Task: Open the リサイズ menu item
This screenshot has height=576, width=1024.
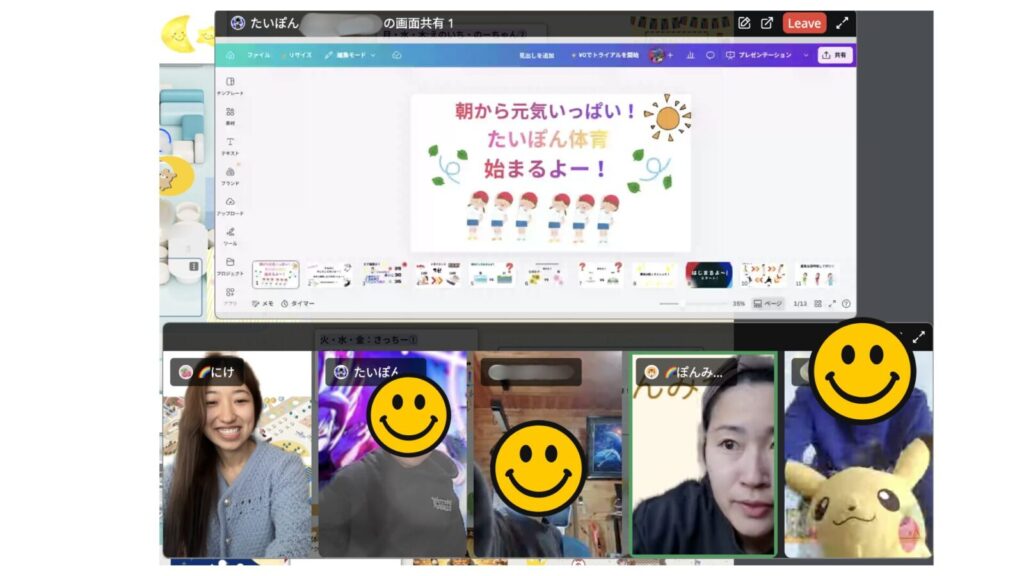Action: pos(299,55)
